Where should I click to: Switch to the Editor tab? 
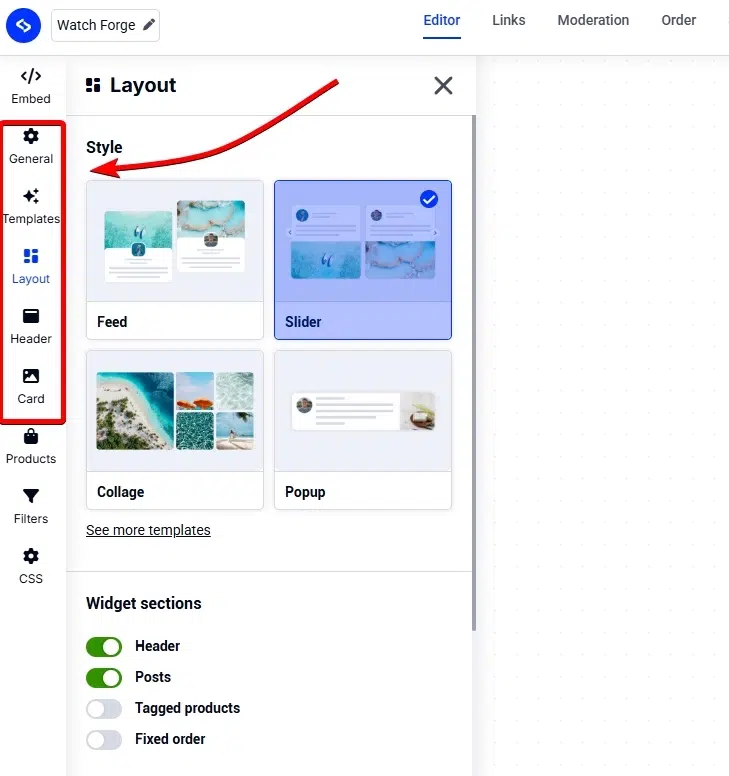pos(441,20)
